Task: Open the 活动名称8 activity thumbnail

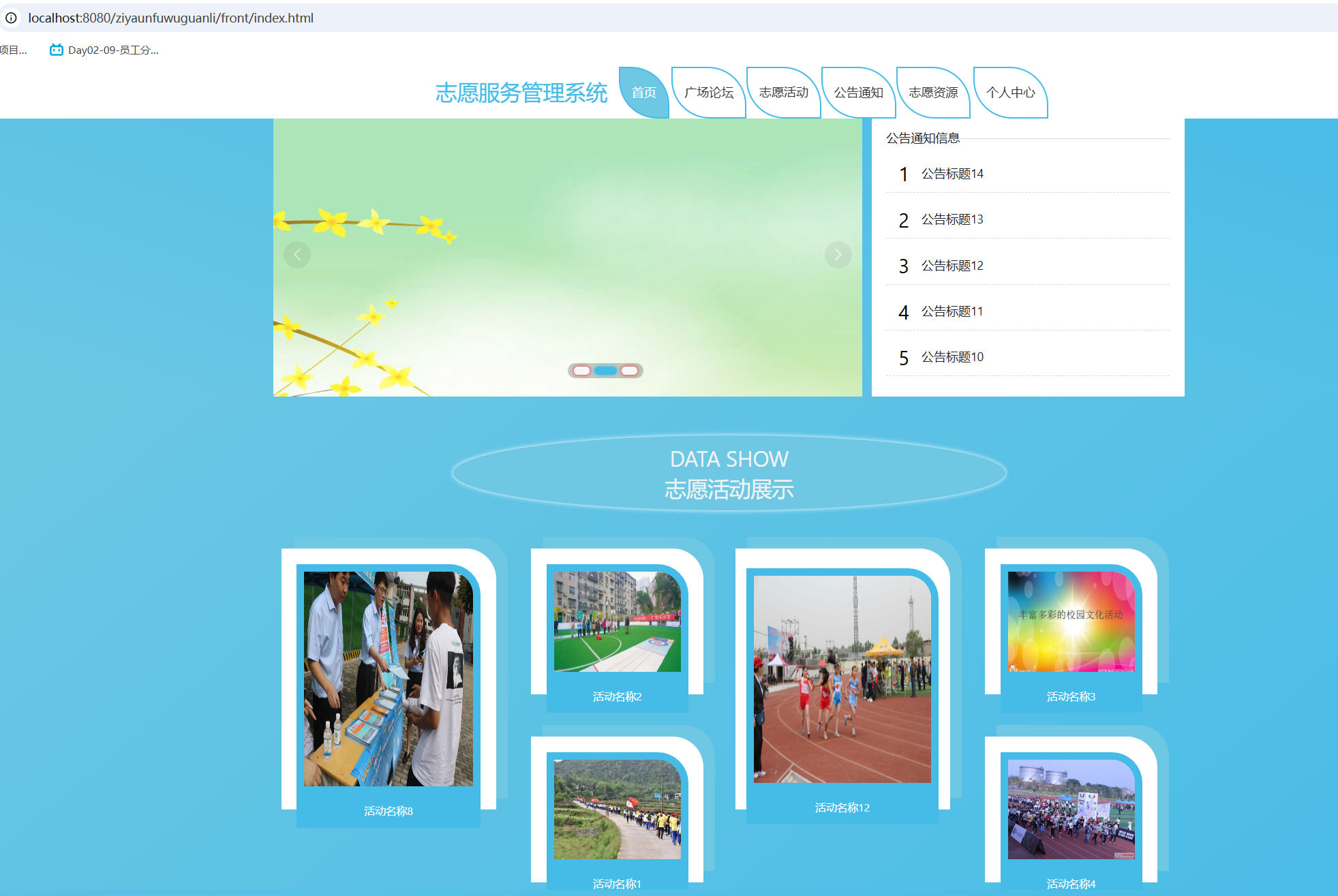Action: click(388, 679)
